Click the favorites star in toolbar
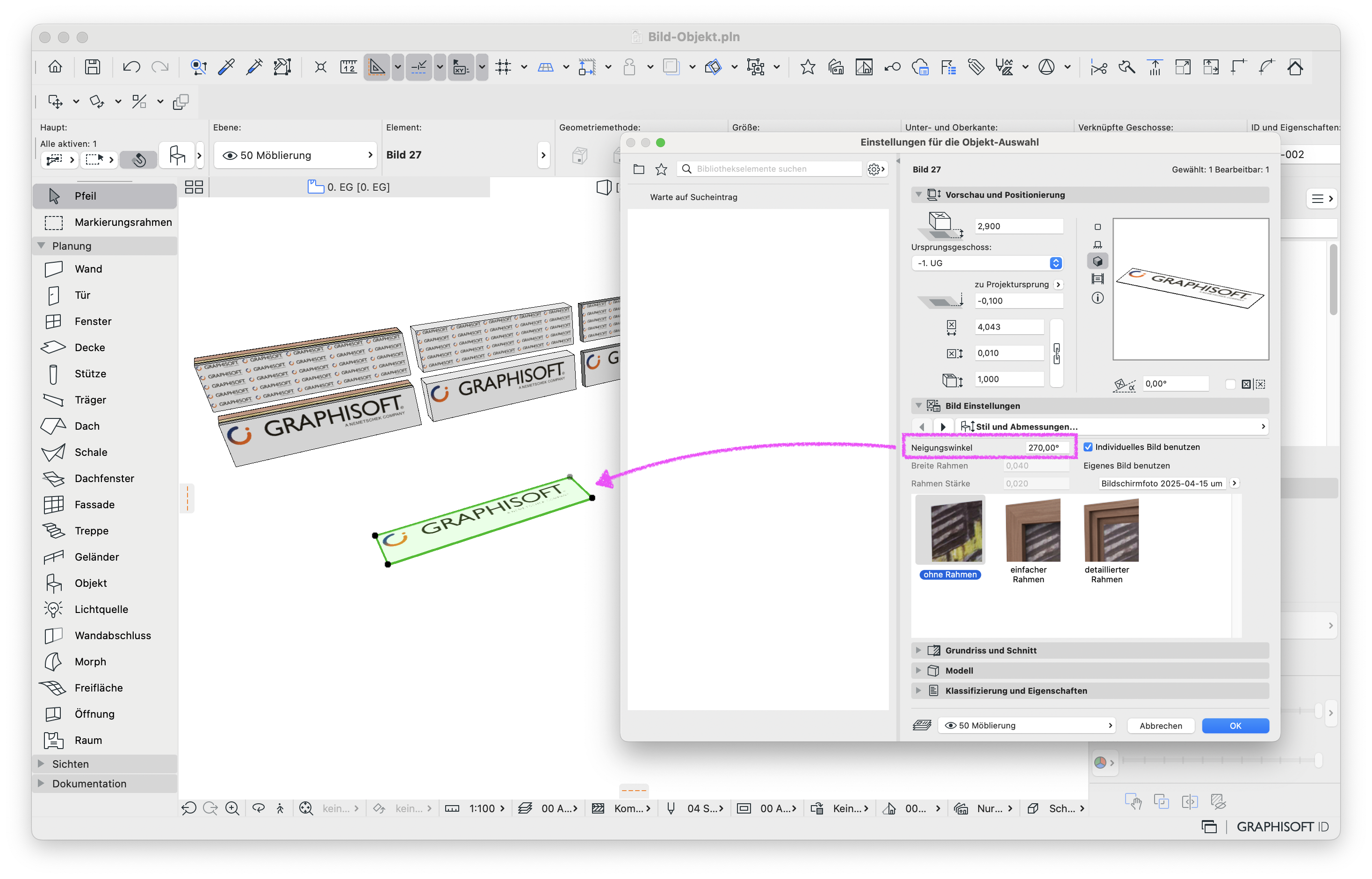The width and height of the screenshot is (1372, 879). pos(808,67)
